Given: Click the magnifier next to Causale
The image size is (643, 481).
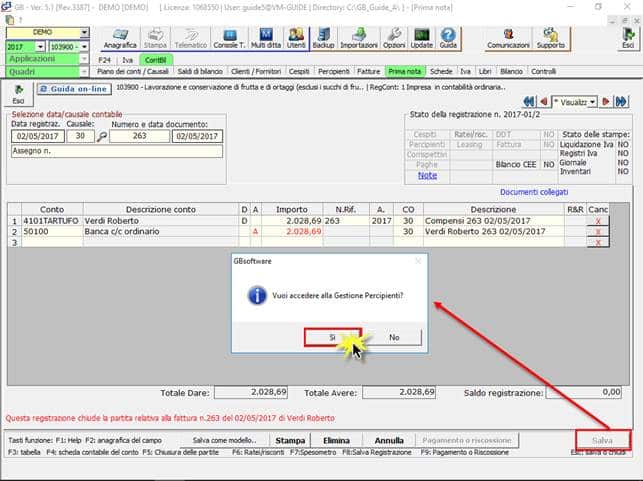Looking at the screenshot, I should (x=102, y=137).
